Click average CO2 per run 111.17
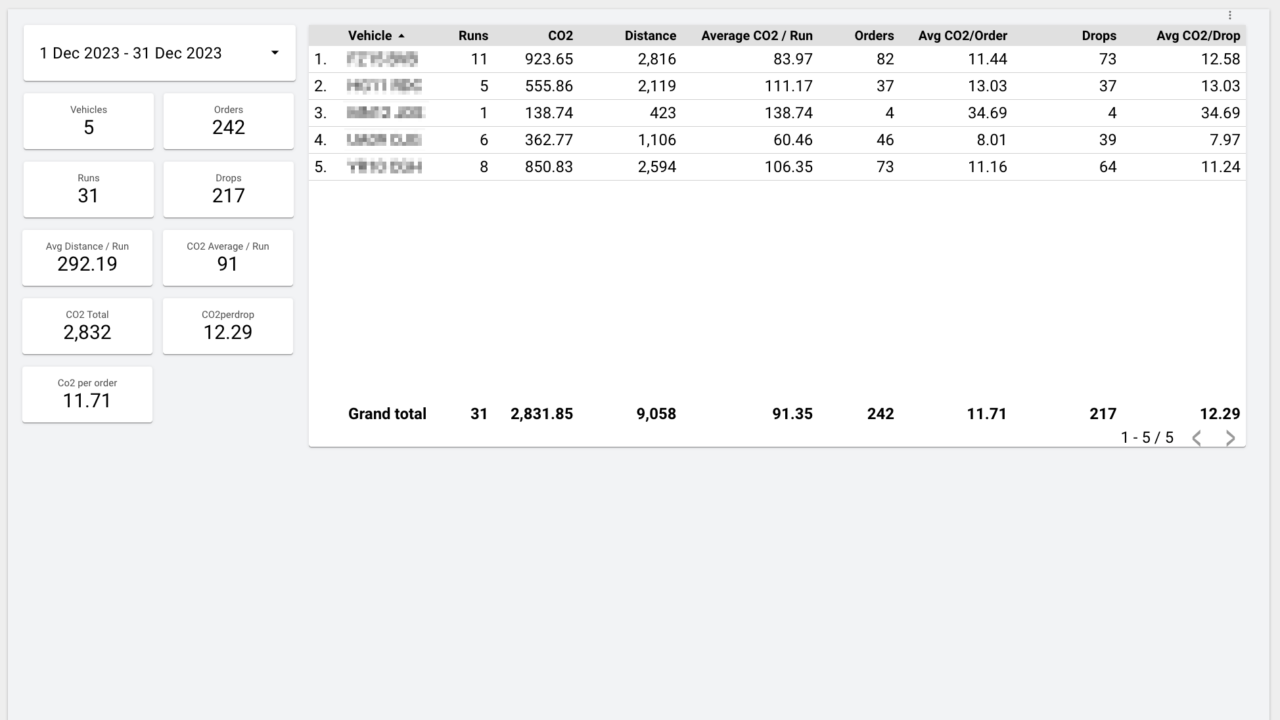This screenshot has height=720, width=1280. [x=789, y=86]
